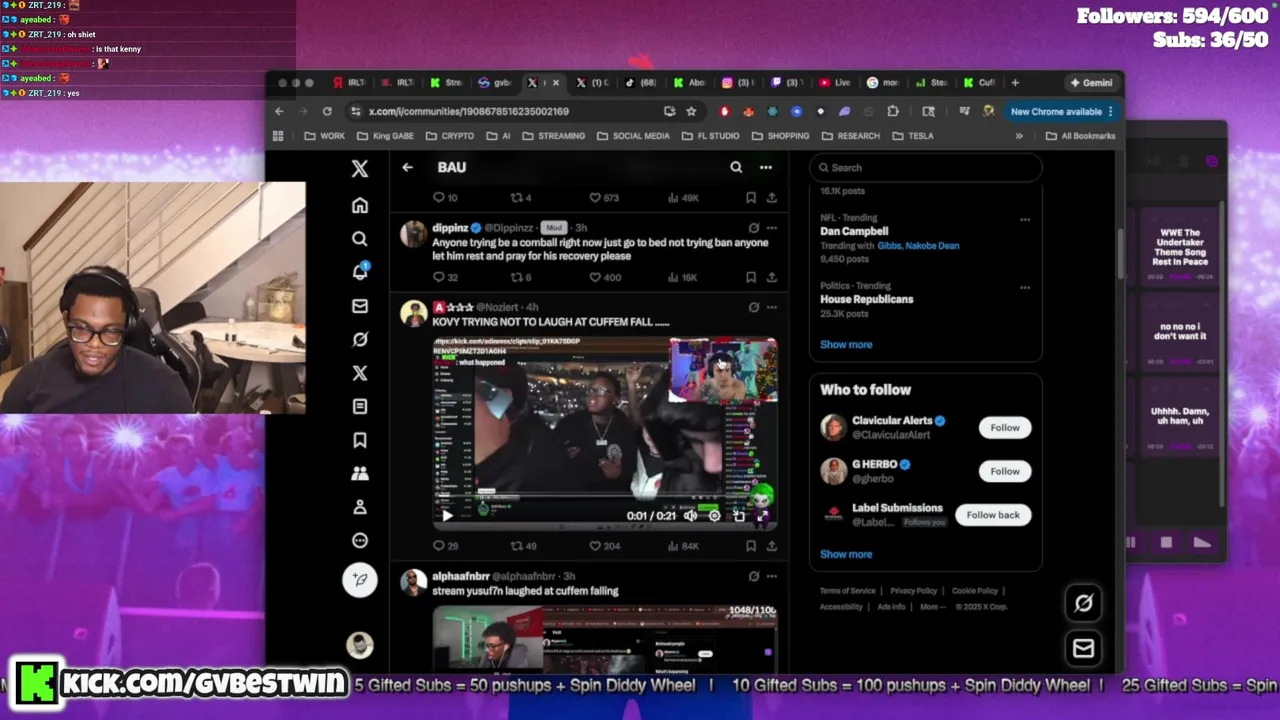Open Notifications bell in X sidebar
This screenshot has height=720, width=1280.
coord(360,272)
